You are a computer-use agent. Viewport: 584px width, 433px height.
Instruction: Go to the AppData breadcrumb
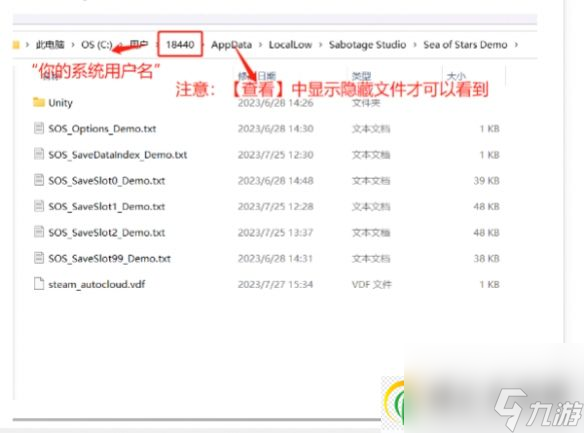click(231, 45)
